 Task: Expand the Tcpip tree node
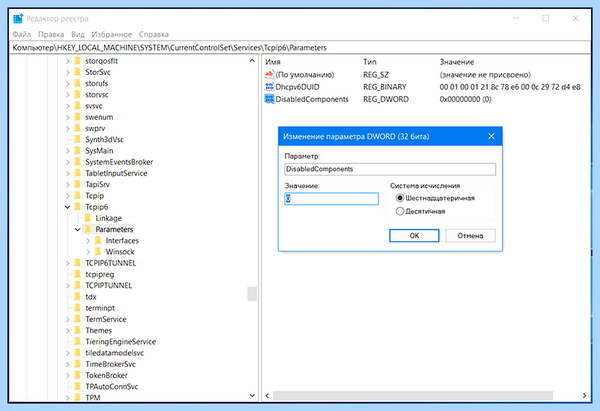(67, 196)
